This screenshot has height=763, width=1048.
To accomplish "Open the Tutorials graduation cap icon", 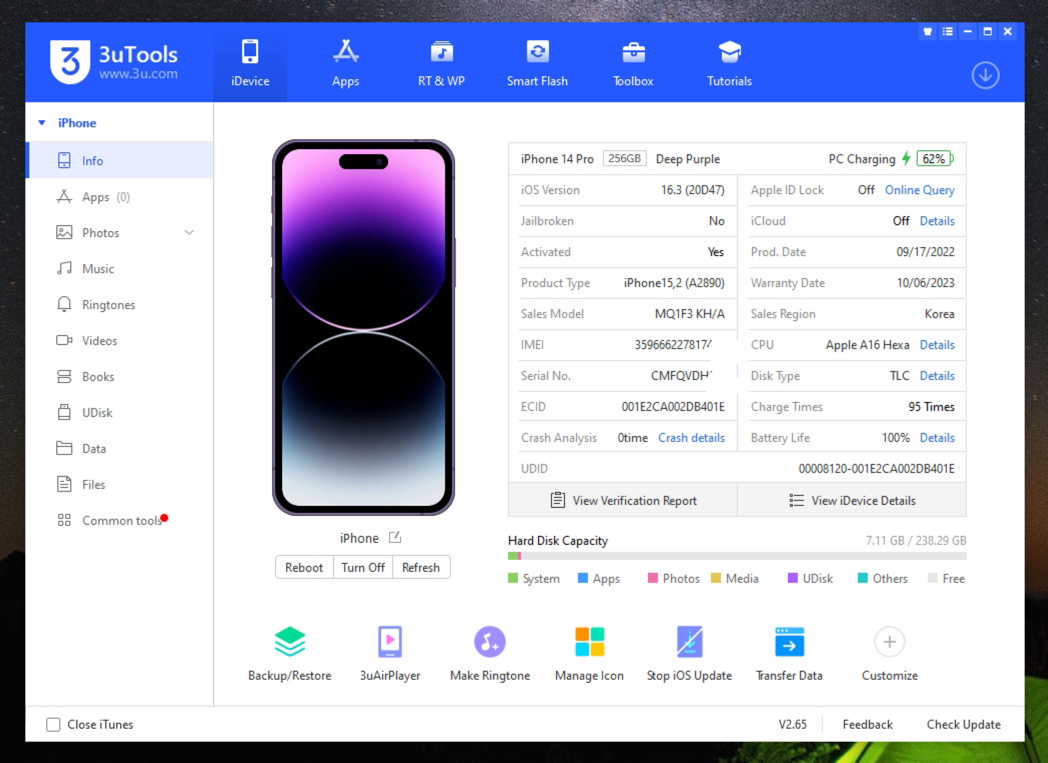I will click(x=729, y=51).
